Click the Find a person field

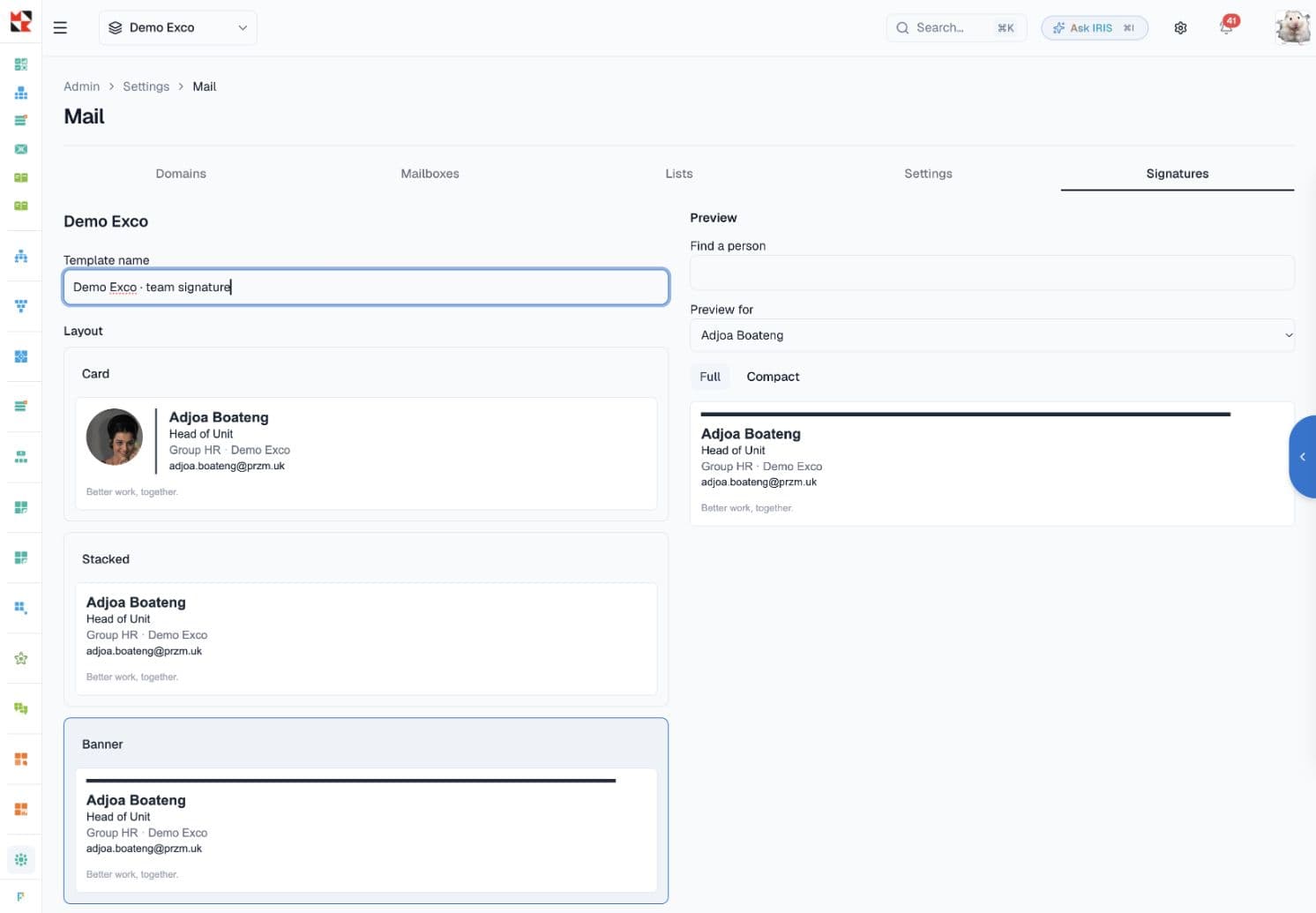[992, 273]
